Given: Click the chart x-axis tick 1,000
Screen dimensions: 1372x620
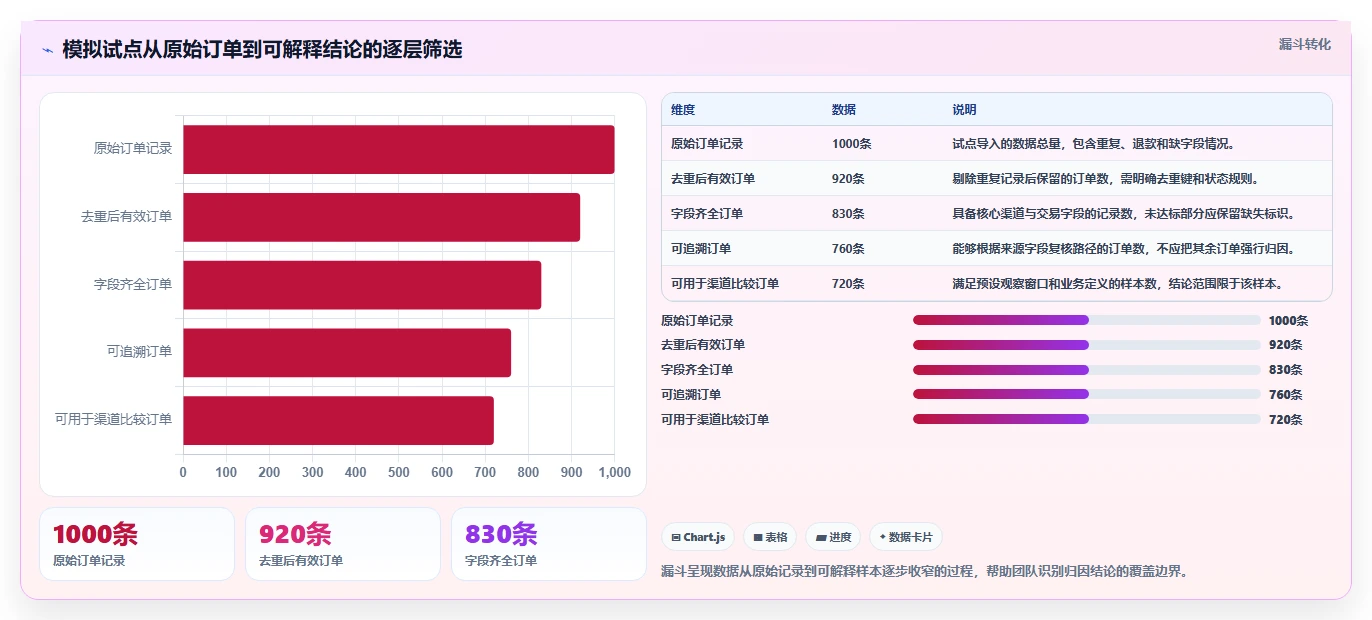Looking at the screenshot, I should (614, 472).
